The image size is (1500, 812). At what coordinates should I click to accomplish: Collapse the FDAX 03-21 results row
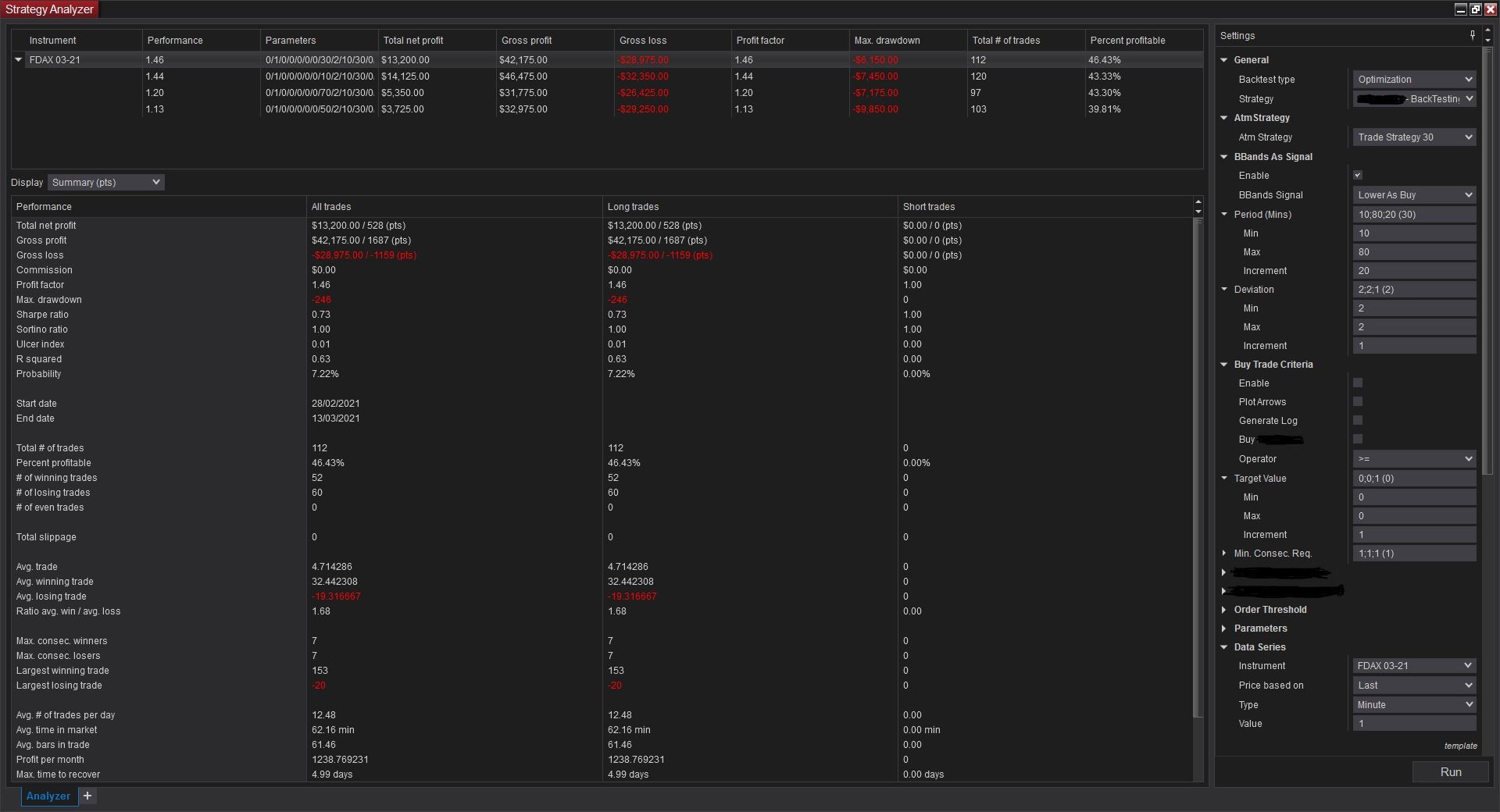click(19, 59)
